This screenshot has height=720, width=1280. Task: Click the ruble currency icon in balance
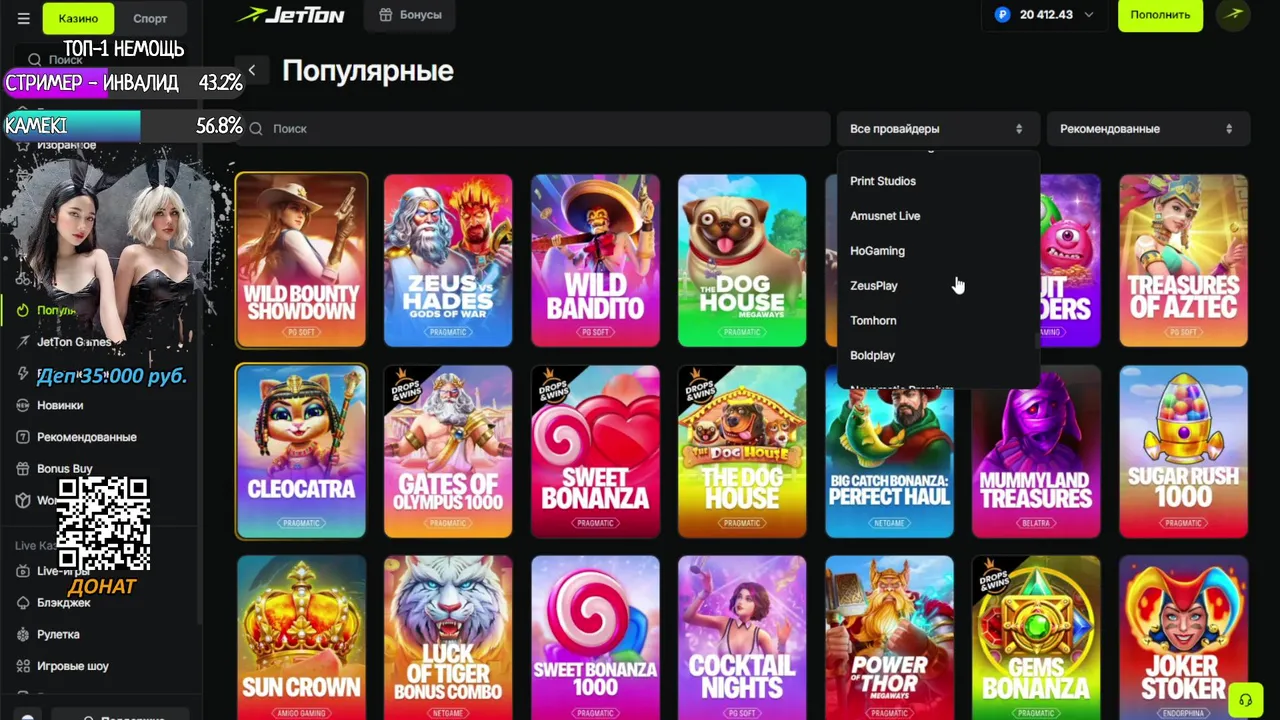(x=1003, y=15)
